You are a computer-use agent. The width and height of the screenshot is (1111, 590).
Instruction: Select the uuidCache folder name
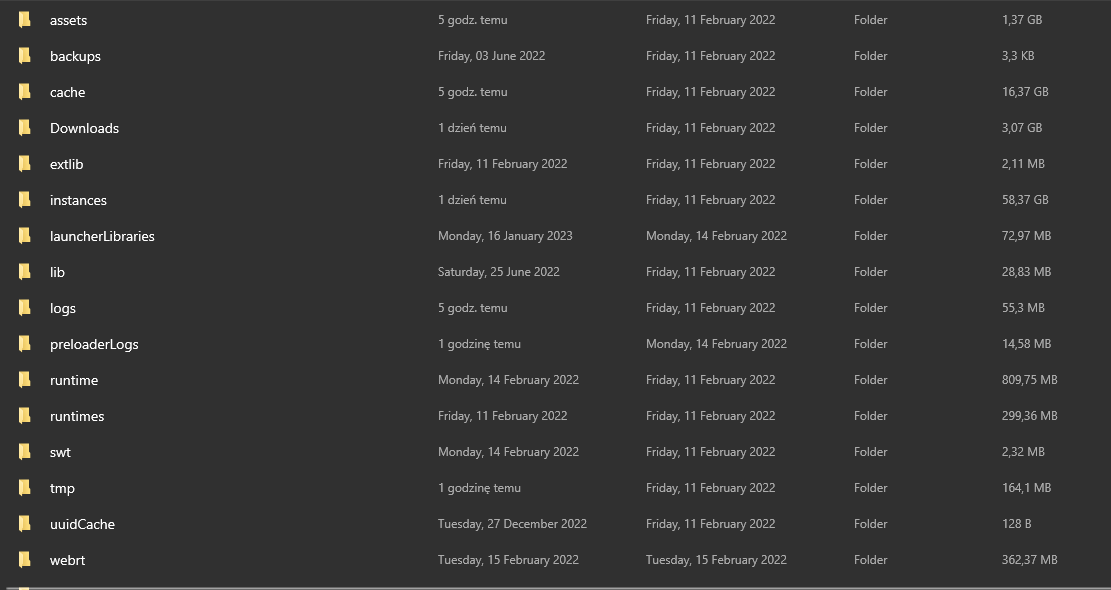pyautogui.click(x=82, y=524)
